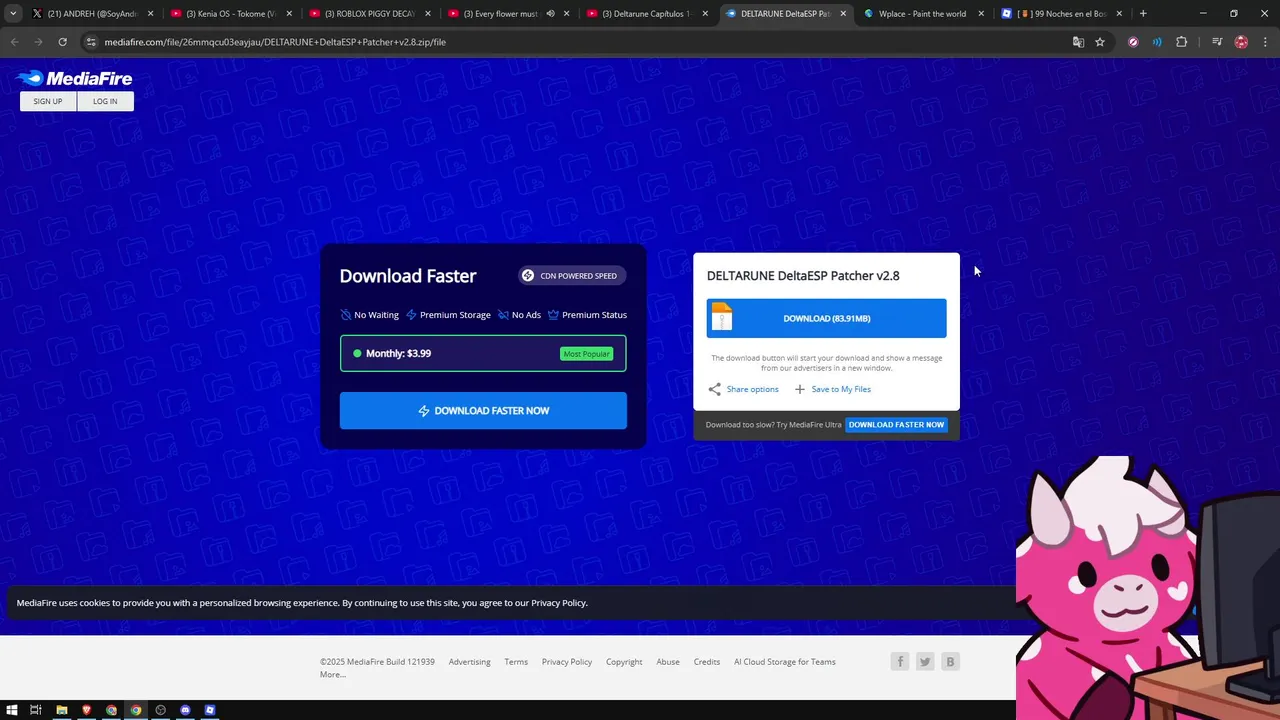The image size is (1280, 720).
Task: Switch to the Deltarune Capitulos tab
Action: (645, 14)
